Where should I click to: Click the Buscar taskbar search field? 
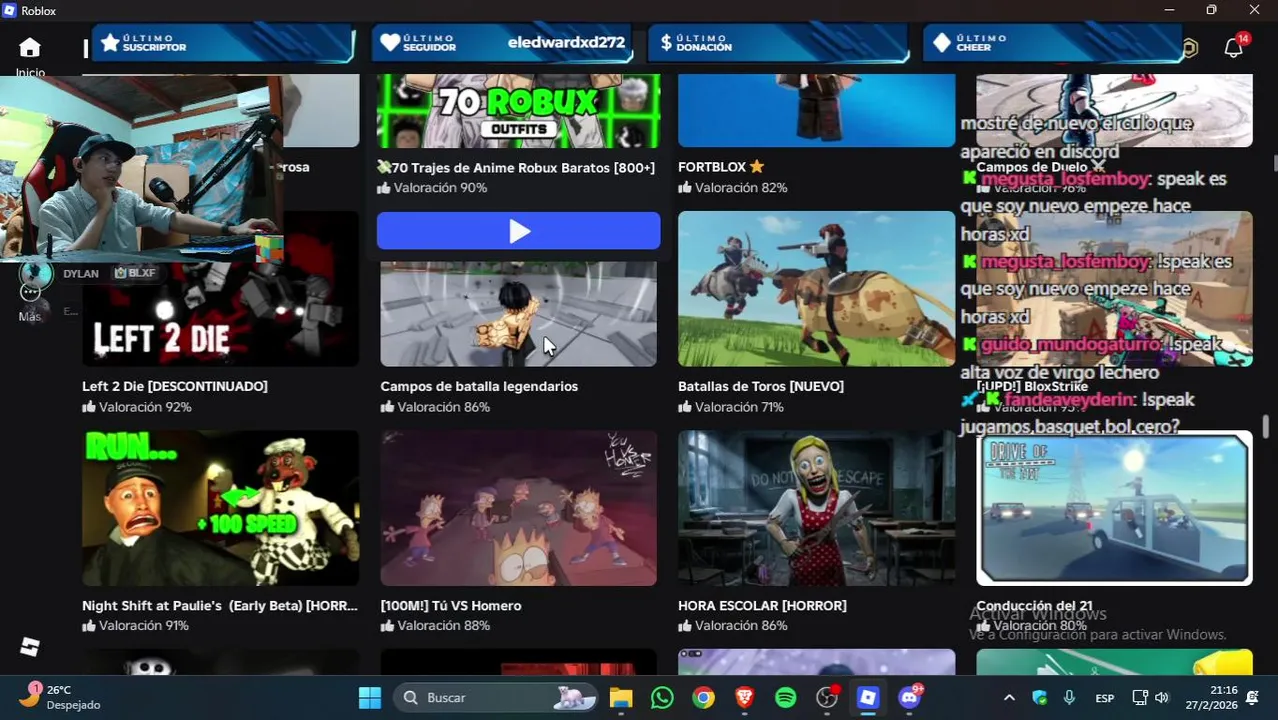tap(496, 698)
